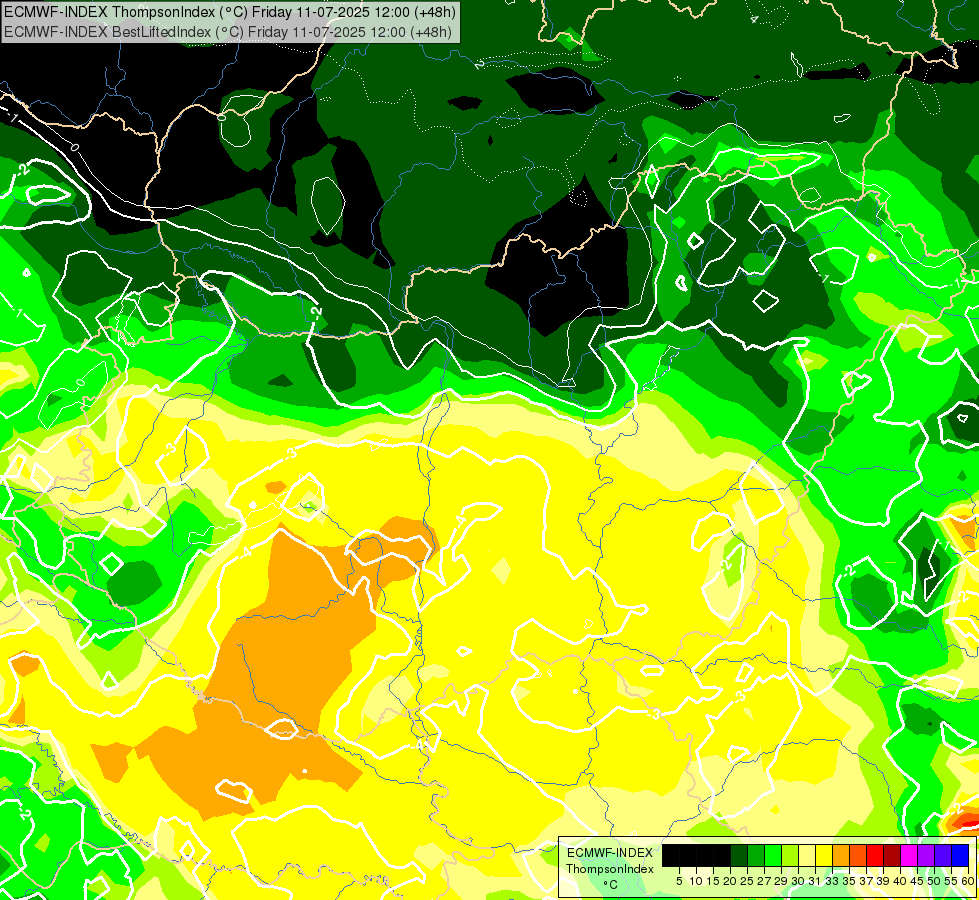Click the legend value 40
Image resolution: width=979 pixels, height=900 pixels.
pyautogui.click(x=900, y=881)
